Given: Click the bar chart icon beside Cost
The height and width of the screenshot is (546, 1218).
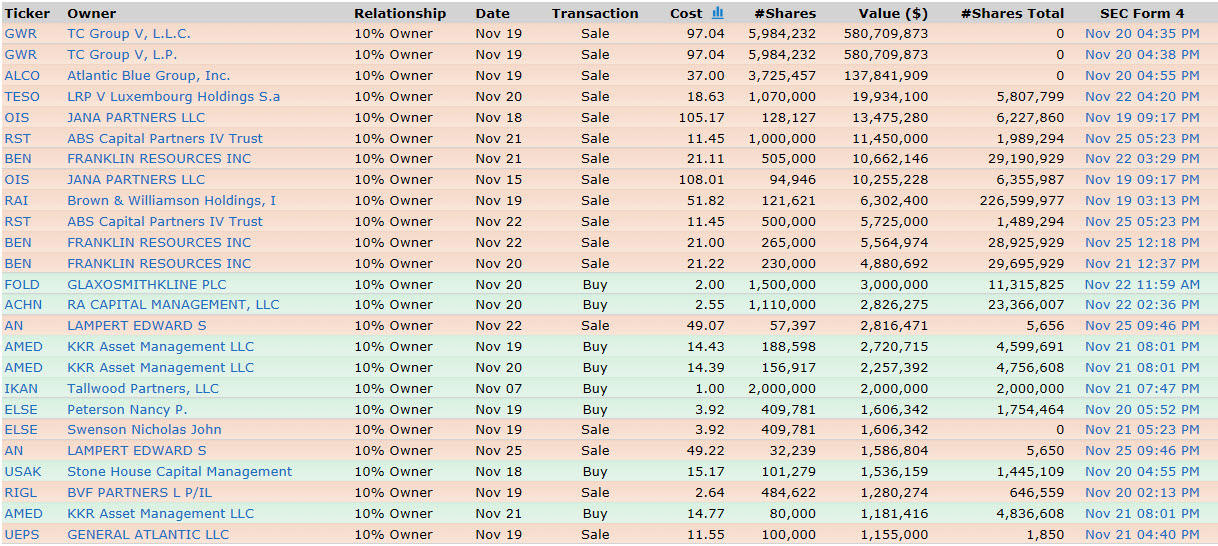Looking at the screenshot, I should pyautogui.click(x=717, y=13).
